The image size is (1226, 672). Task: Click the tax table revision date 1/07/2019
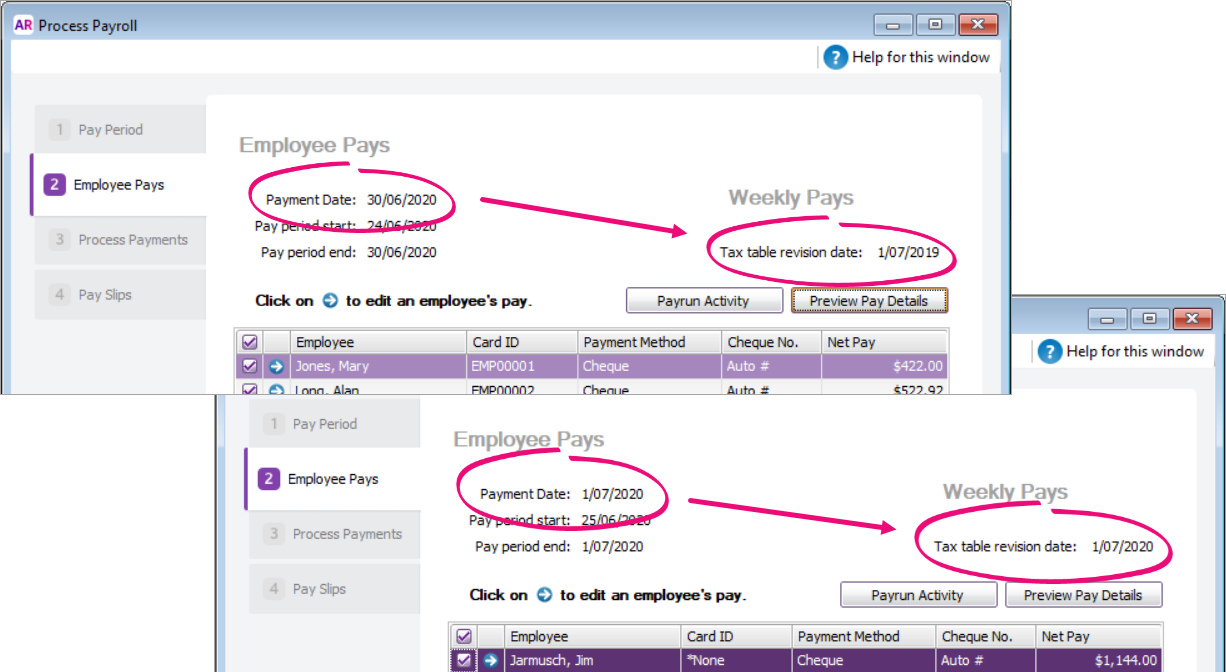point(908,253)
